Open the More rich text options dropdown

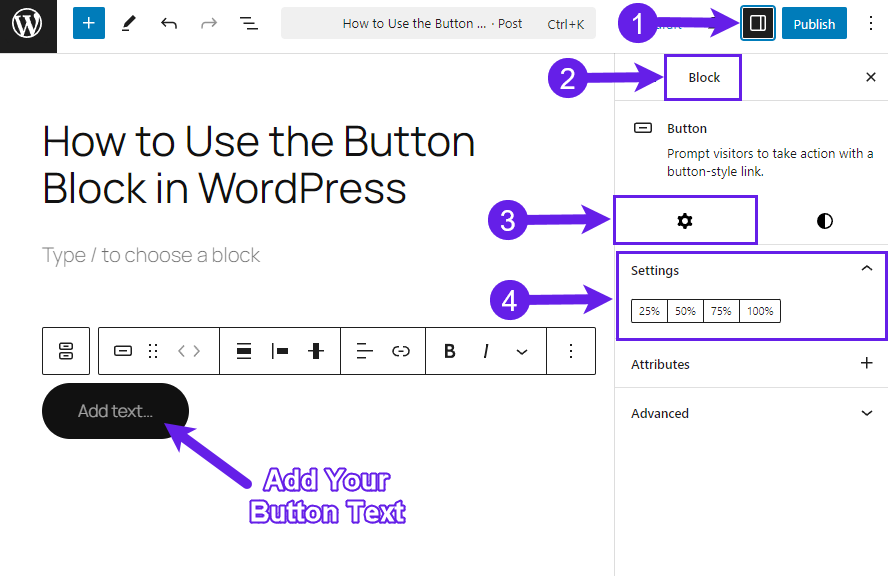522,352
